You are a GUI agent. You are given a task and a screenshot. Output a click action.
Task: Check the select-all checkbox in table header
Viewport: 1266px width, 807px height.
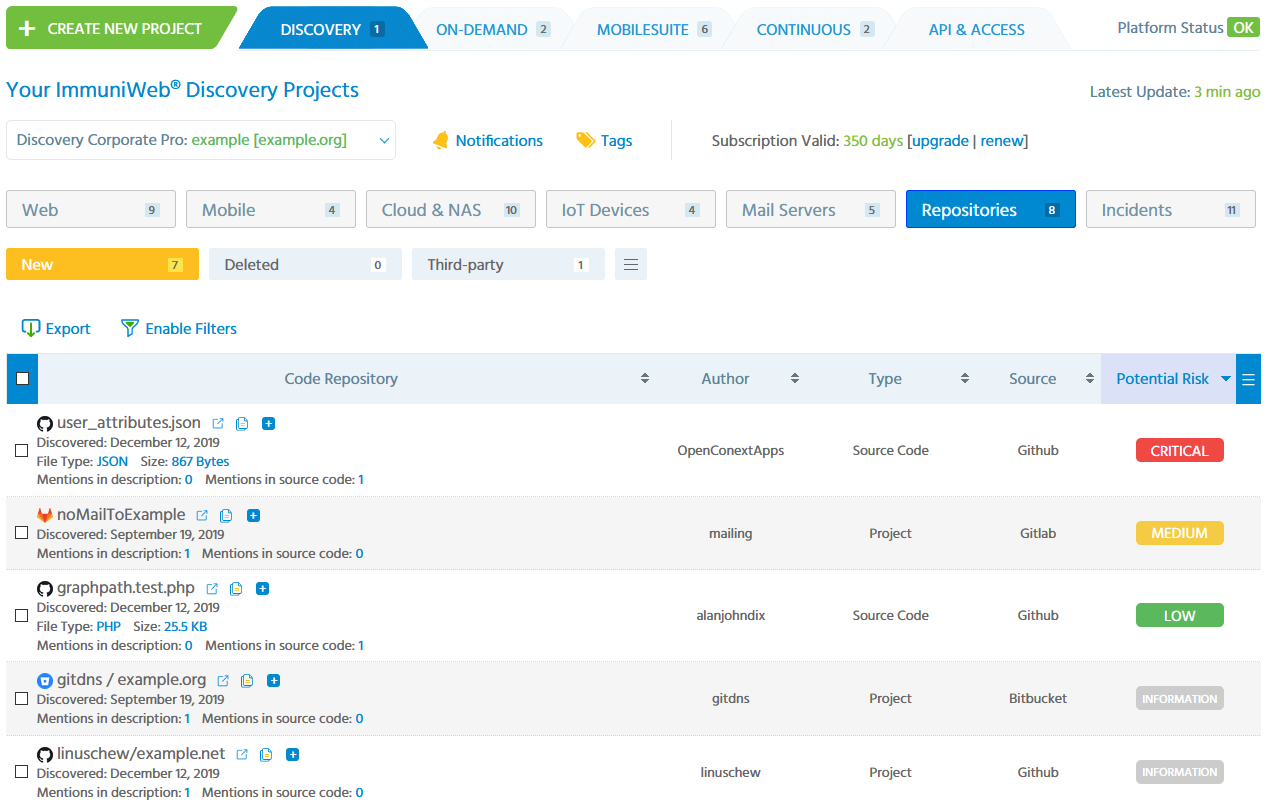point(22,379)
